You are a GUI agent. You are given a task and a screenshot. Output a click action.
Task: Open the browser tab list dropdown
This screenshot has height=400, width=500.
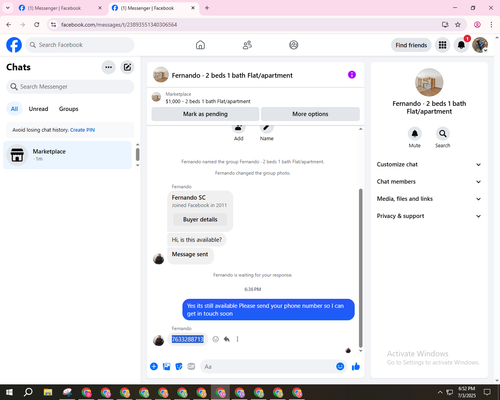8,8
